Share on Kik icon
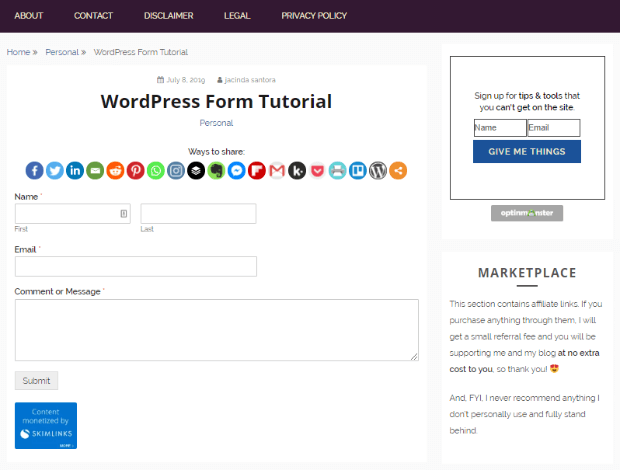This screenshot has height=470, width=620. [x=297, y=171]
